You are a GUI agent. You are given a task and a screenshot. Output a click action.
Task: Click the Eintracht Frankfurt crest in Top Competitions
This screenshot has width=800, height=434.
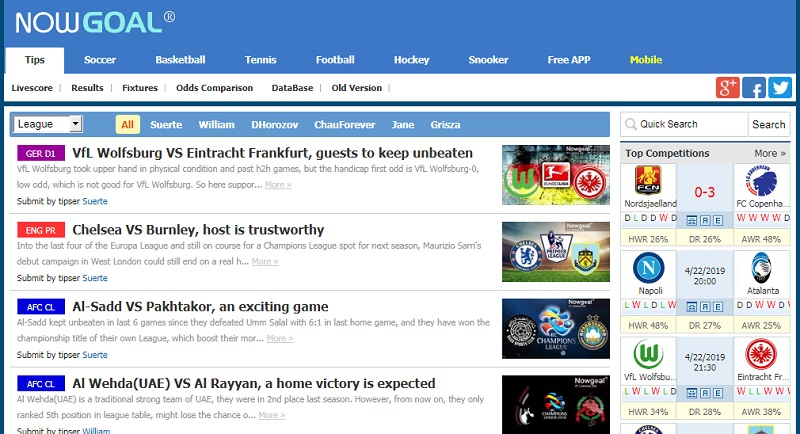pyautogui.click(x=761, y=354)
